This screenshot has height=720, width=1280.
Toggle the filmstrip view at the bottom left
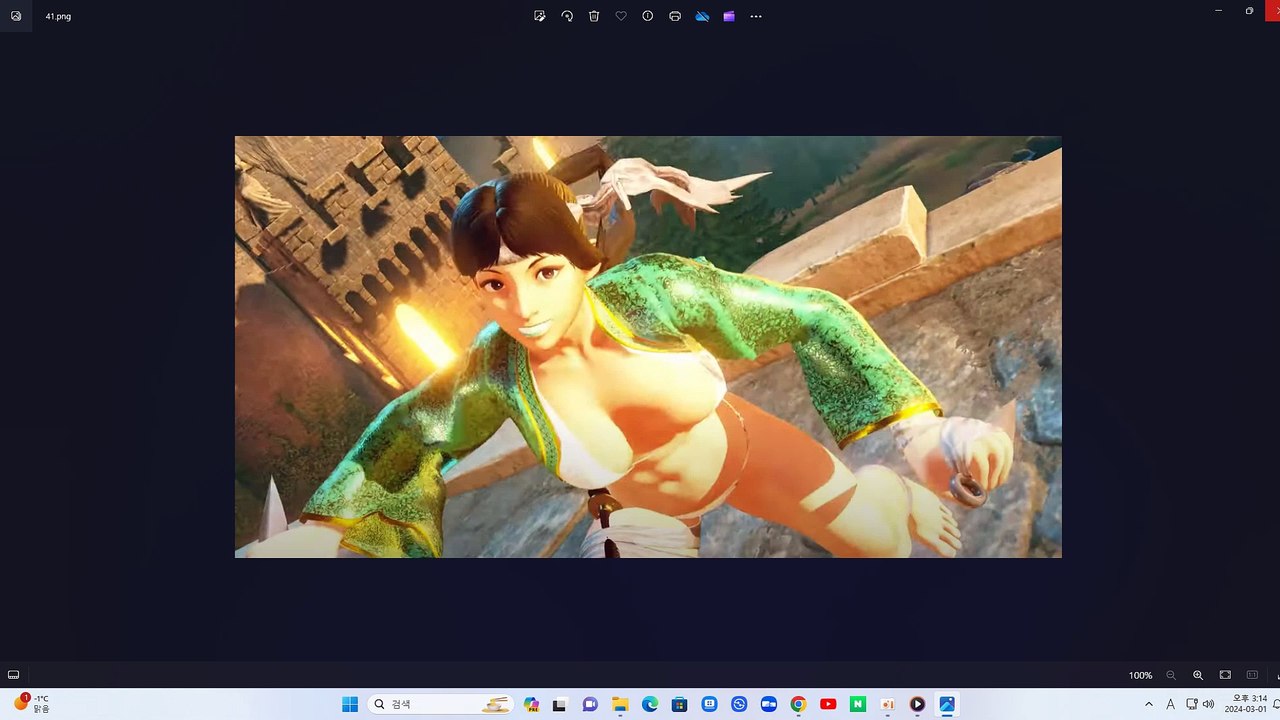pyautogui.click(x=13, y=675)
